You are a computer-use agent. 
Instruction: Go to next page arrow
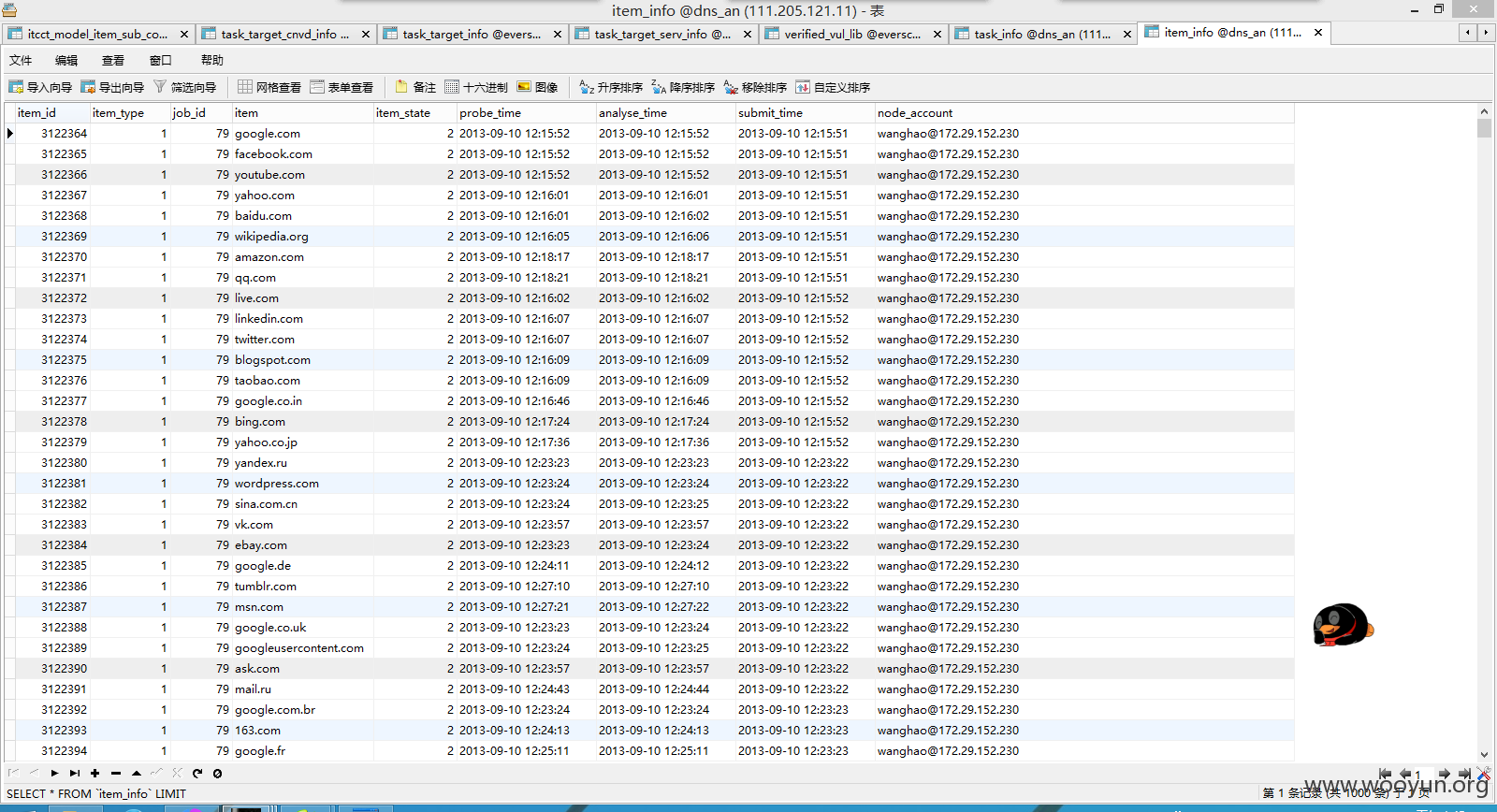[1445, 774]
